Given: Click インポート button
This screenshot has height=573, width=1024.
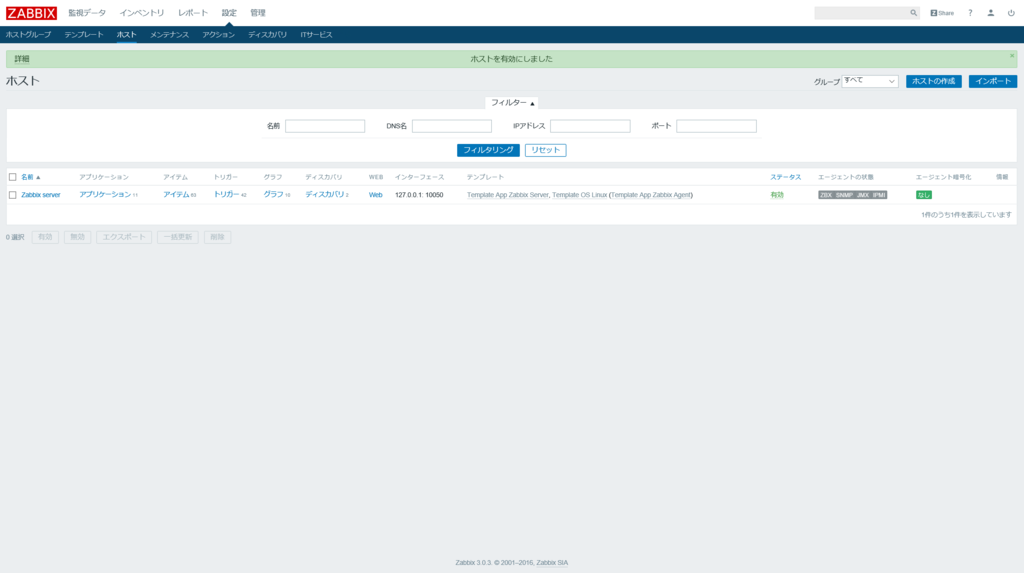Looking at the screenshot, I should [x=993, y=81].
